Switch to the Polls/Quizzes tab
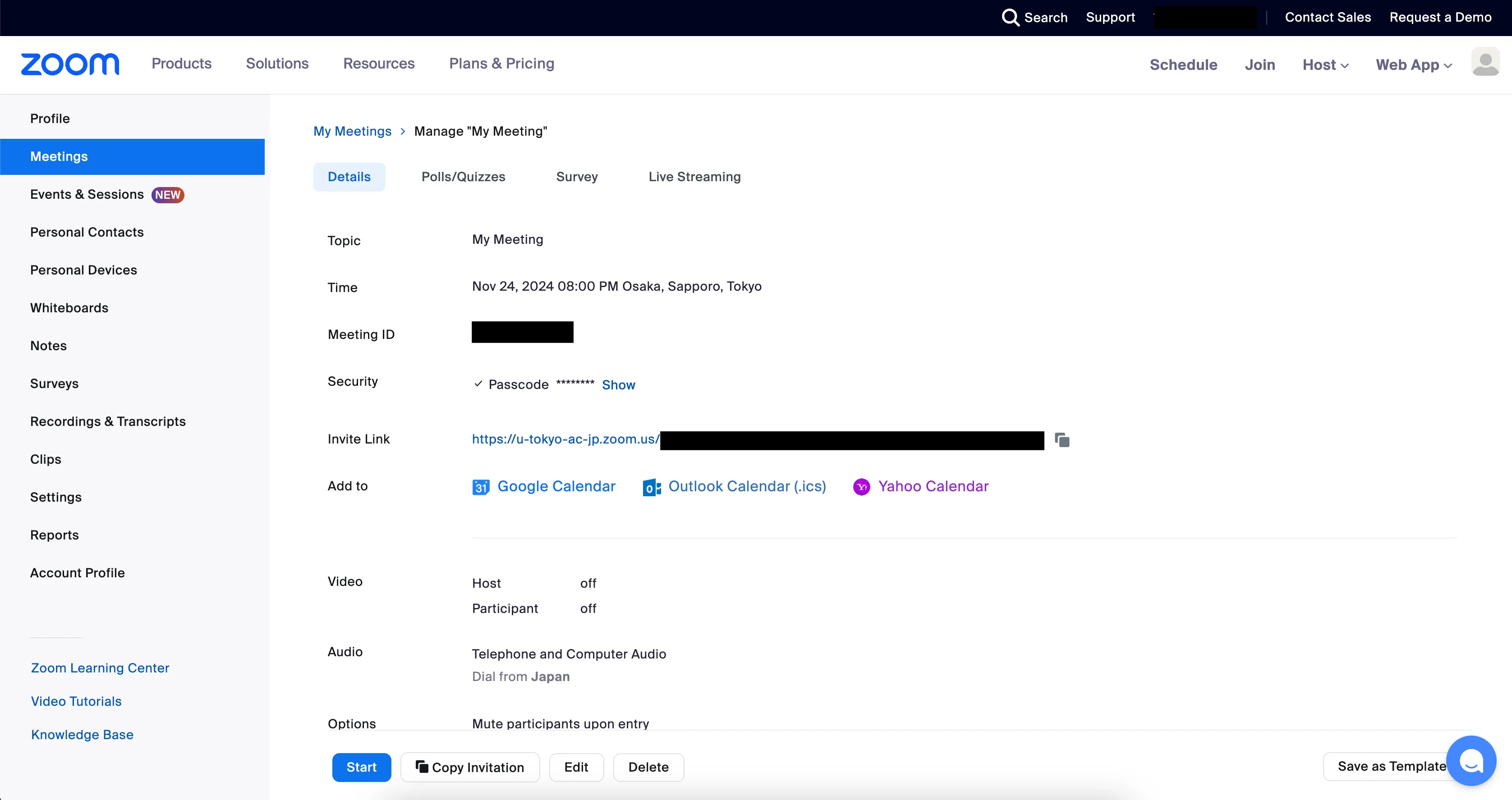 point(463,177)
